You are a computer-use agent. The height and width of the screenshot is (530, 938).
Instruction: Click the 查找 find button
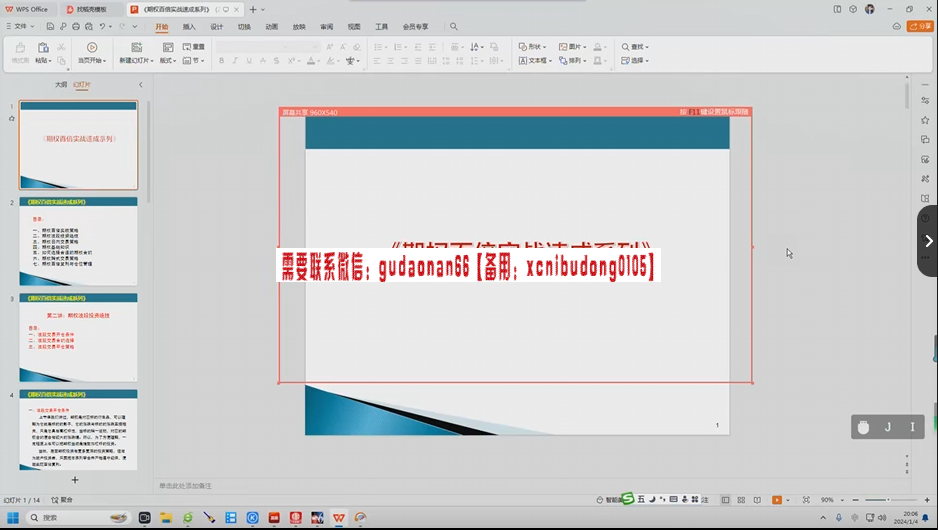(x=634, y=47)
